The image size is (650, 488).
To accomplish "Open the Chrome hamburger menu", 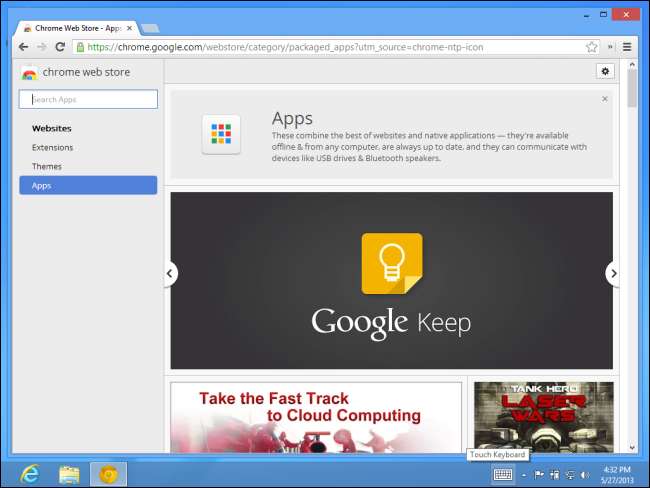I will [x=627, y=46].
